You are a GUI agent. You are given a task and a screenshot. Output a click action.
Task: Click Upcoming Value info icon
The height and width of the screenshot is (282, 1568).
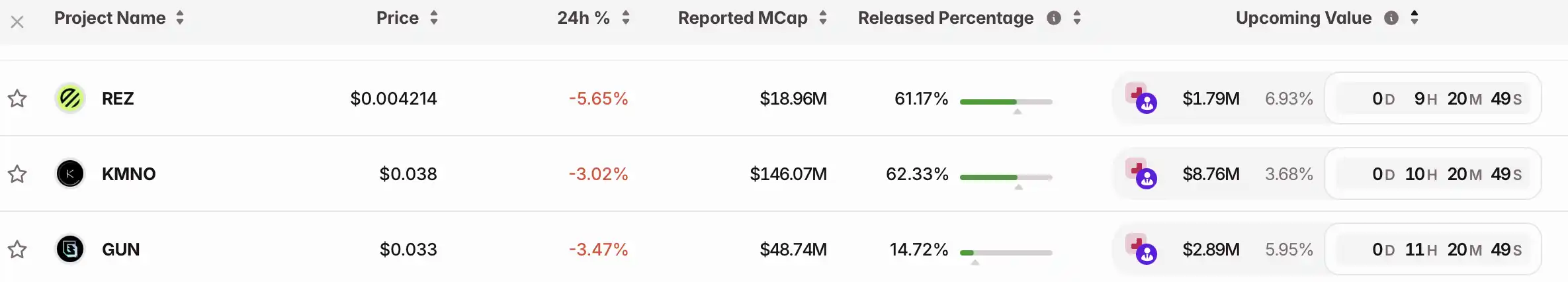(x=1391, y=18)
